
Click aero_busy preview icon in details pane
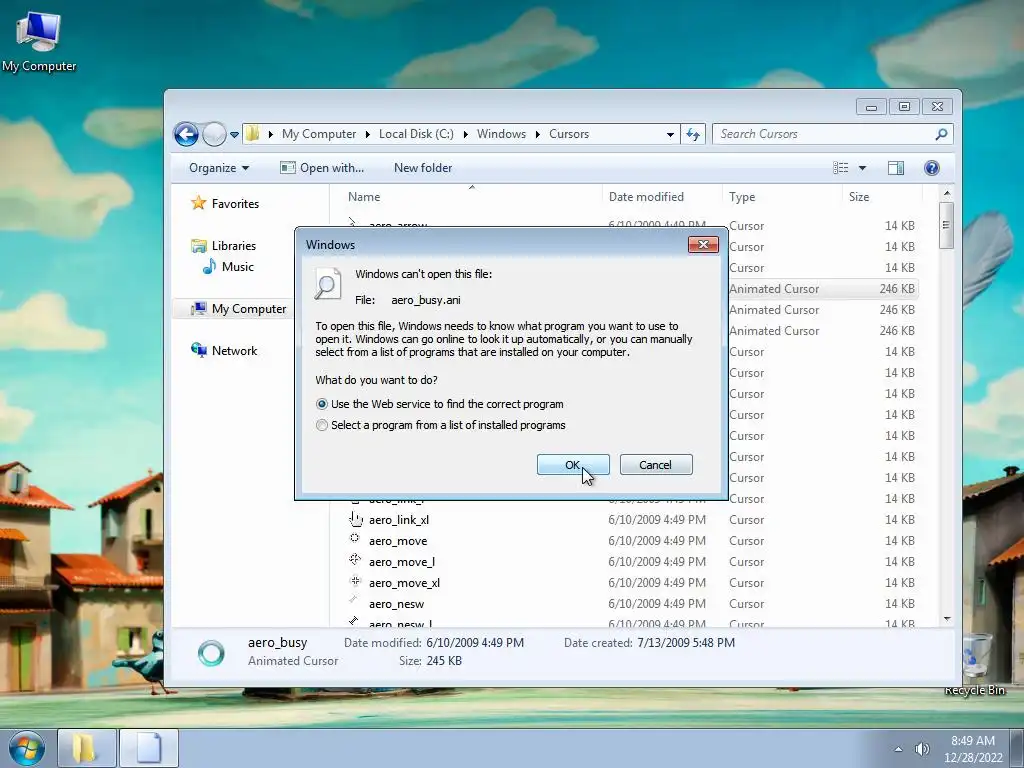click(211, 653)
